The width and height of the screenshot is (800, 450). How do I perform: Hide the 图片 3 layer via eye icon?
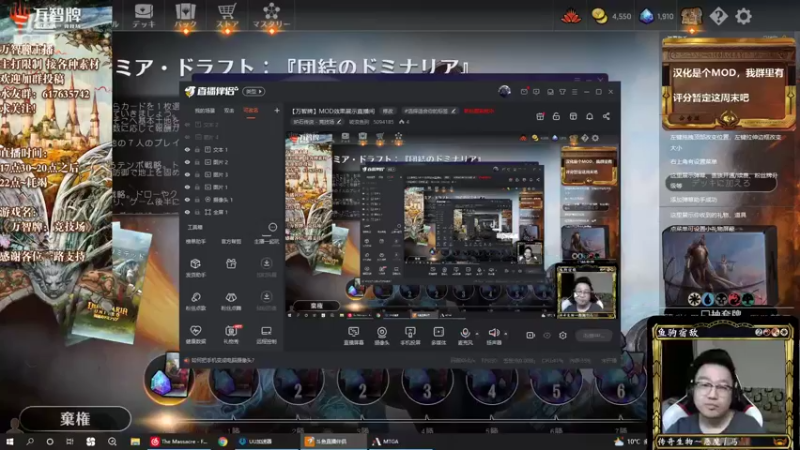[x=187, y=174]
